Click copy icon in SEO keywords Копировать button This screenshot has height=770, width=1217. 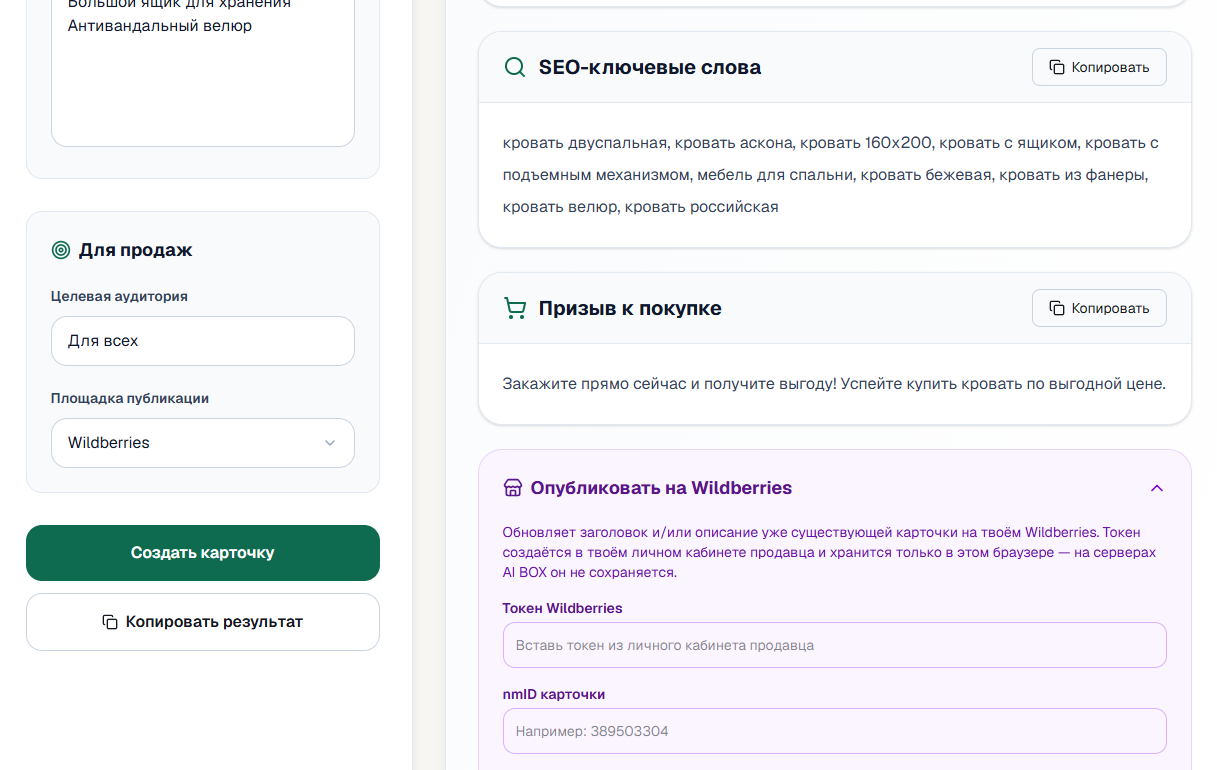pyautogui.click(x=1057, y=67)
